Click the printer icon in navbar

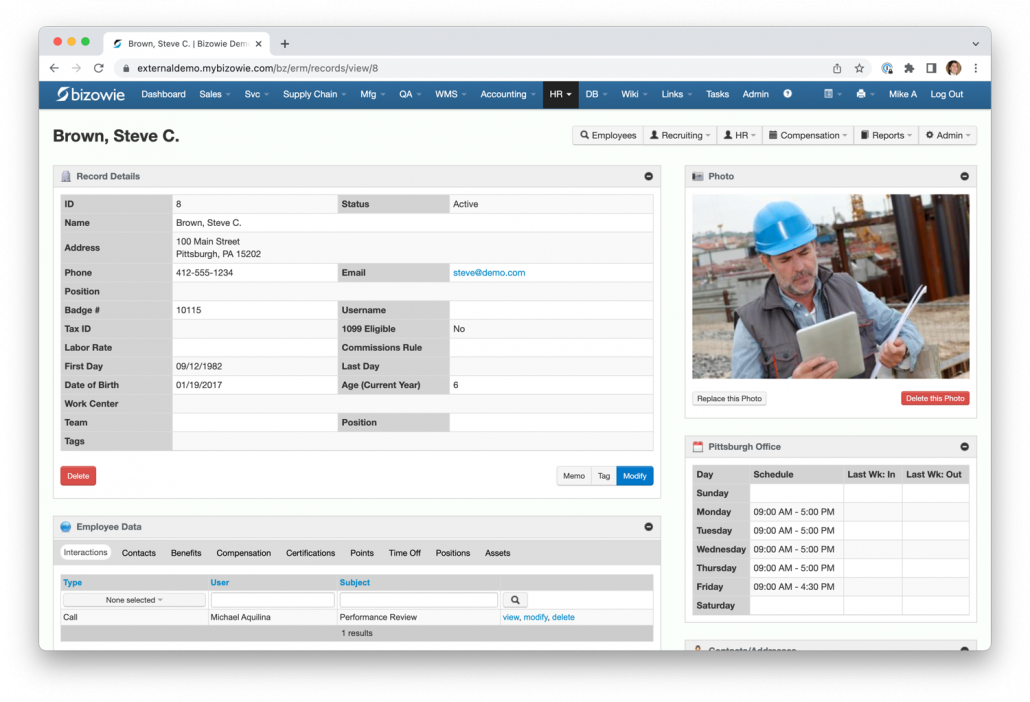[x=861, y=94]
